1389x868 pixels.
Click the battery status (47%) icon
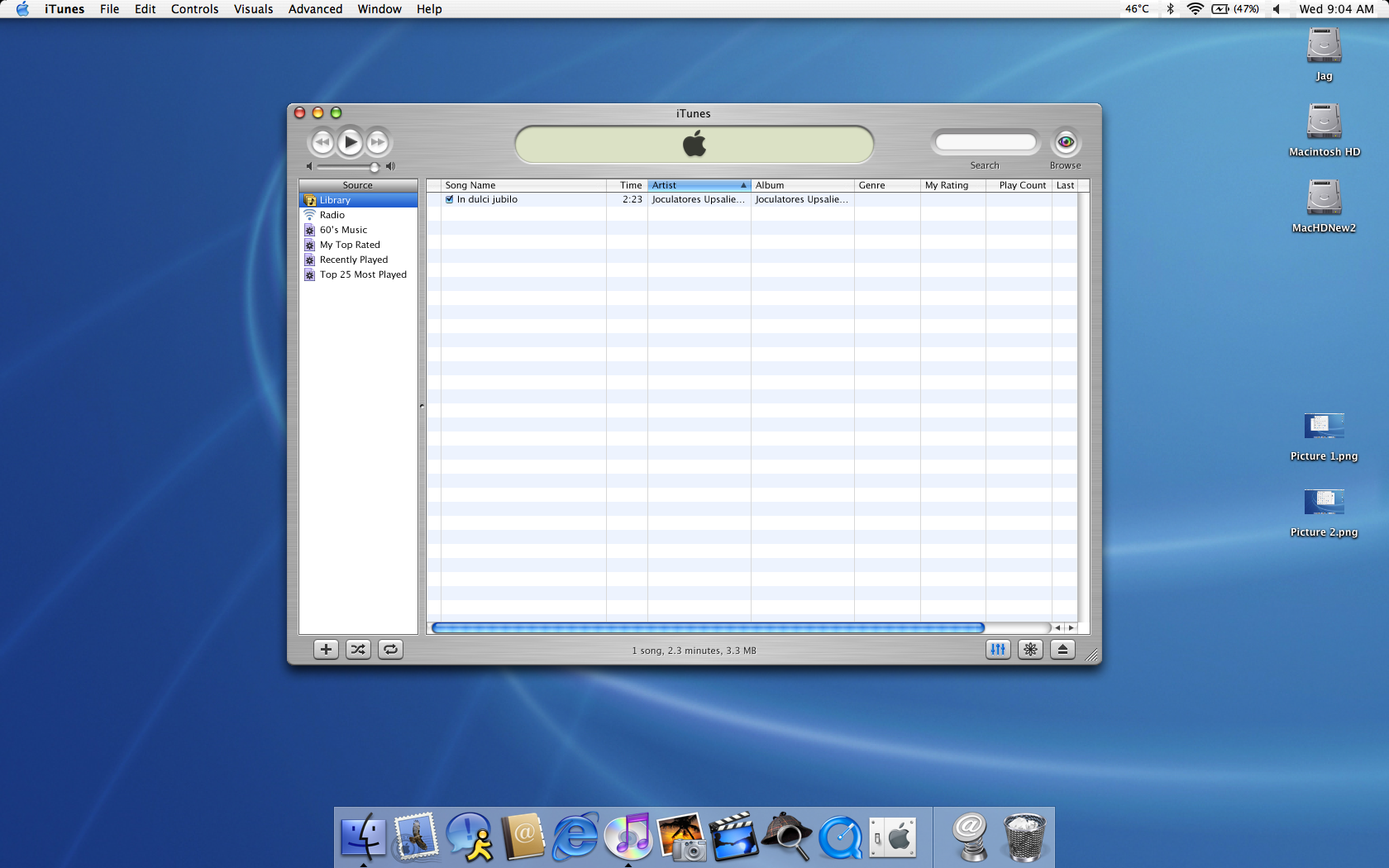click(1235, 9)
